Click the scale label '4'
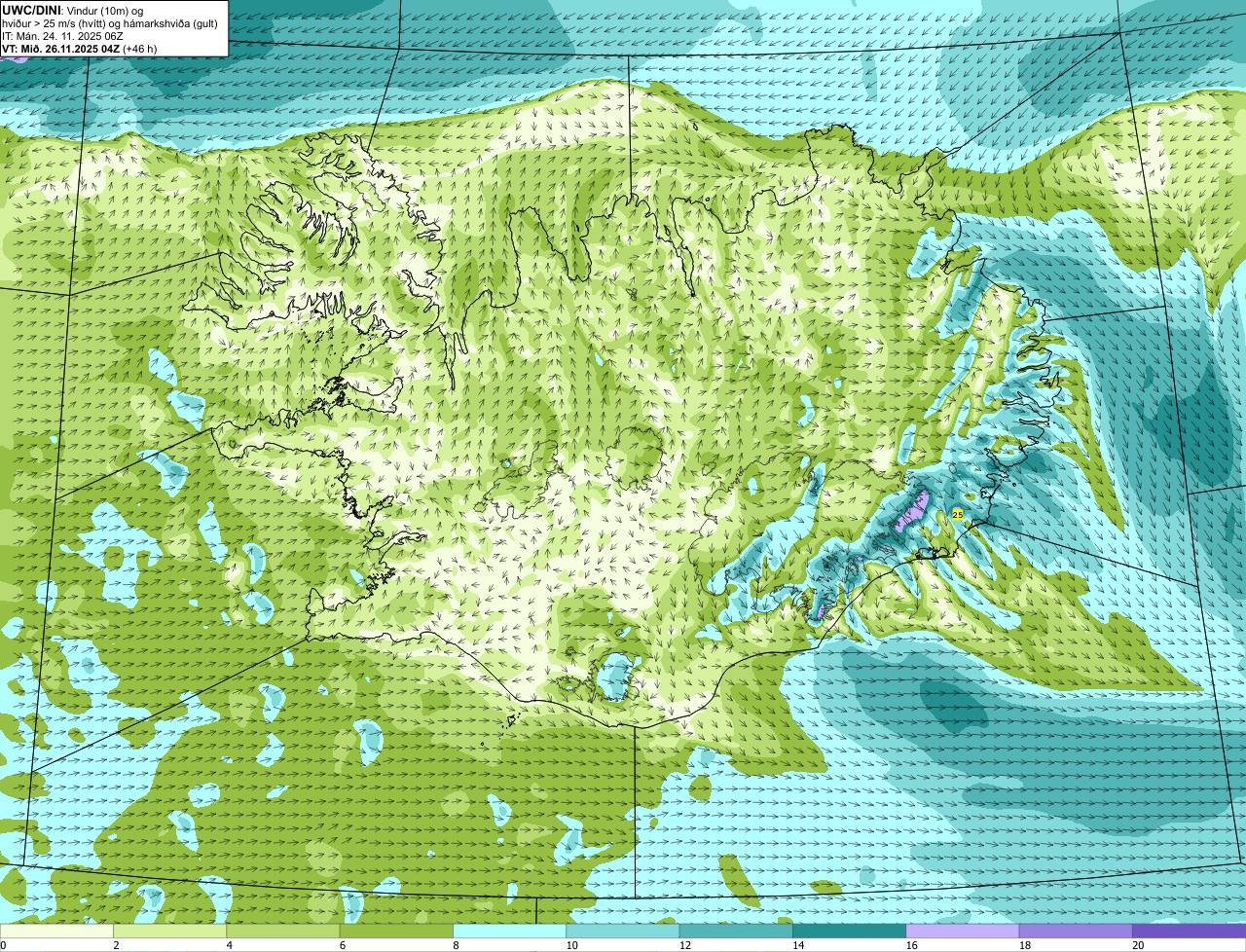Image resolution: width=1246 pixels, height=952 pixels. (229, 945)
